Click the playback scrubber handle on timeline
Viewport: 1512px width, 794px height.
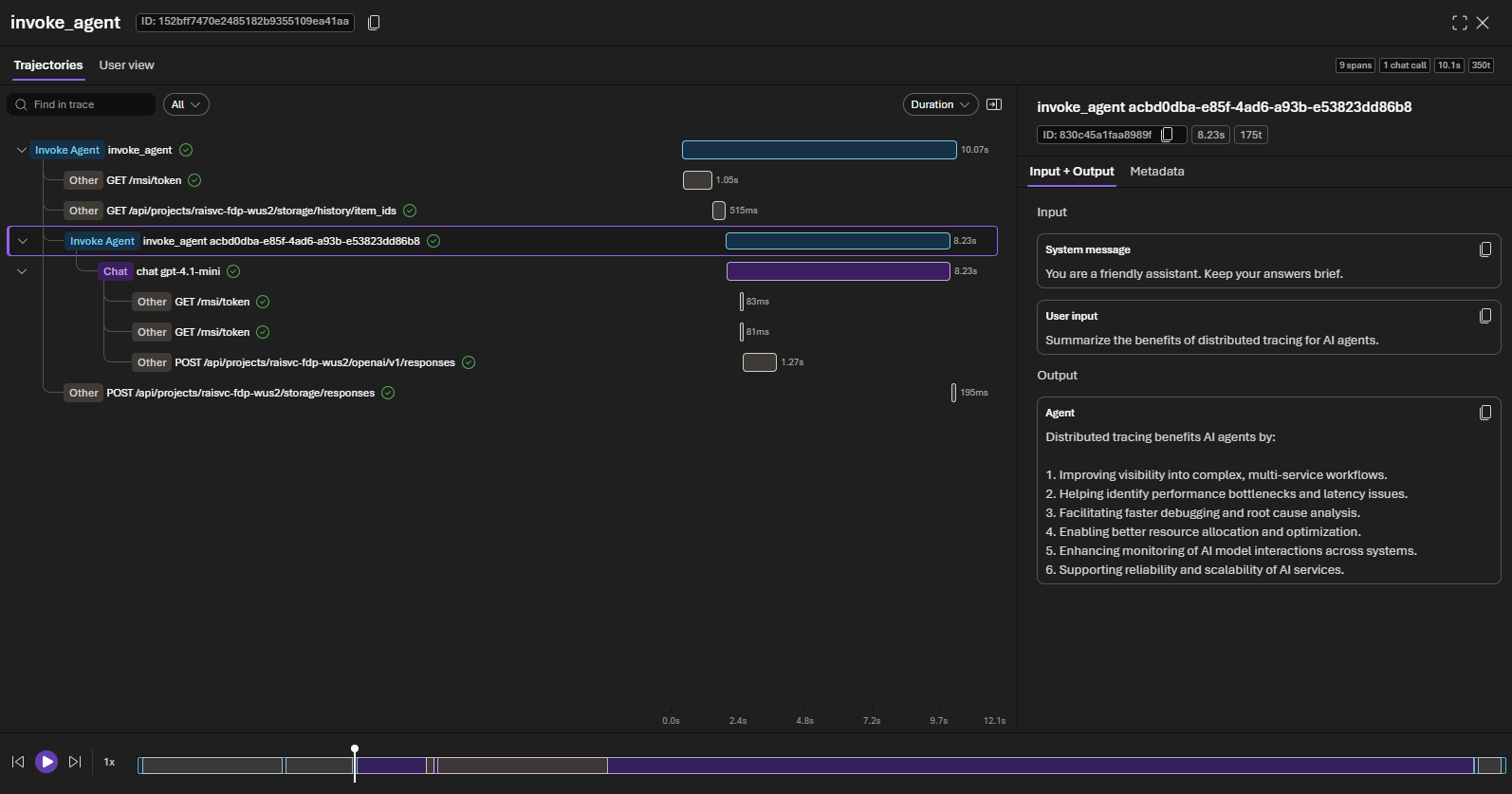(x=355, y=749)
